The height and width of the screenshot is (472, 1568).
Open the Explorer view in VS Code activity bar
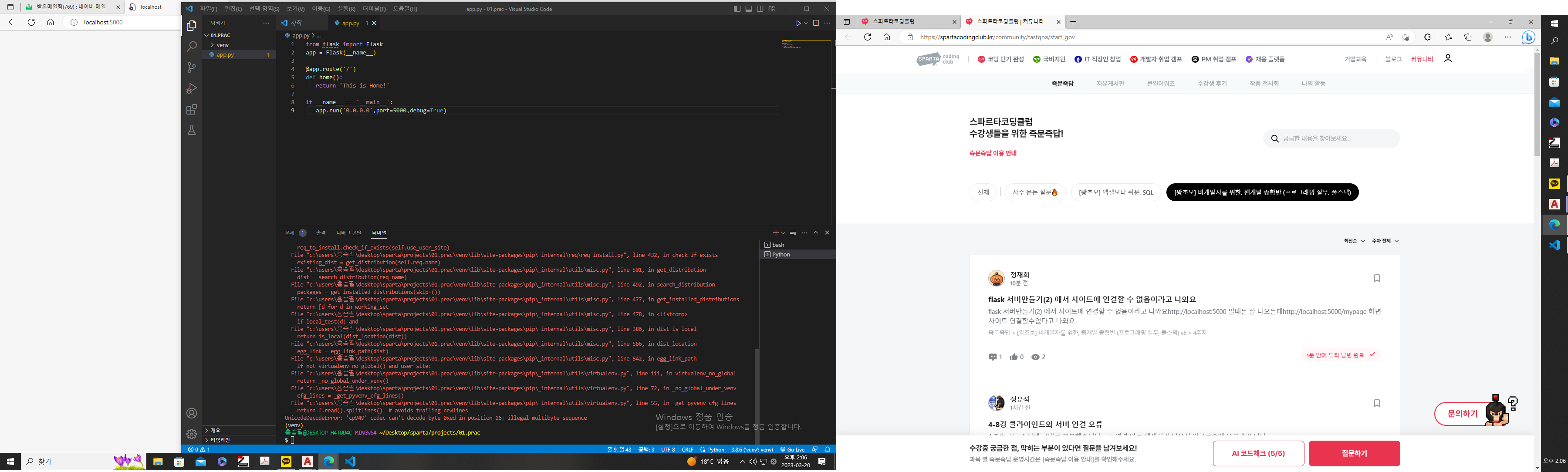(192, 26)
